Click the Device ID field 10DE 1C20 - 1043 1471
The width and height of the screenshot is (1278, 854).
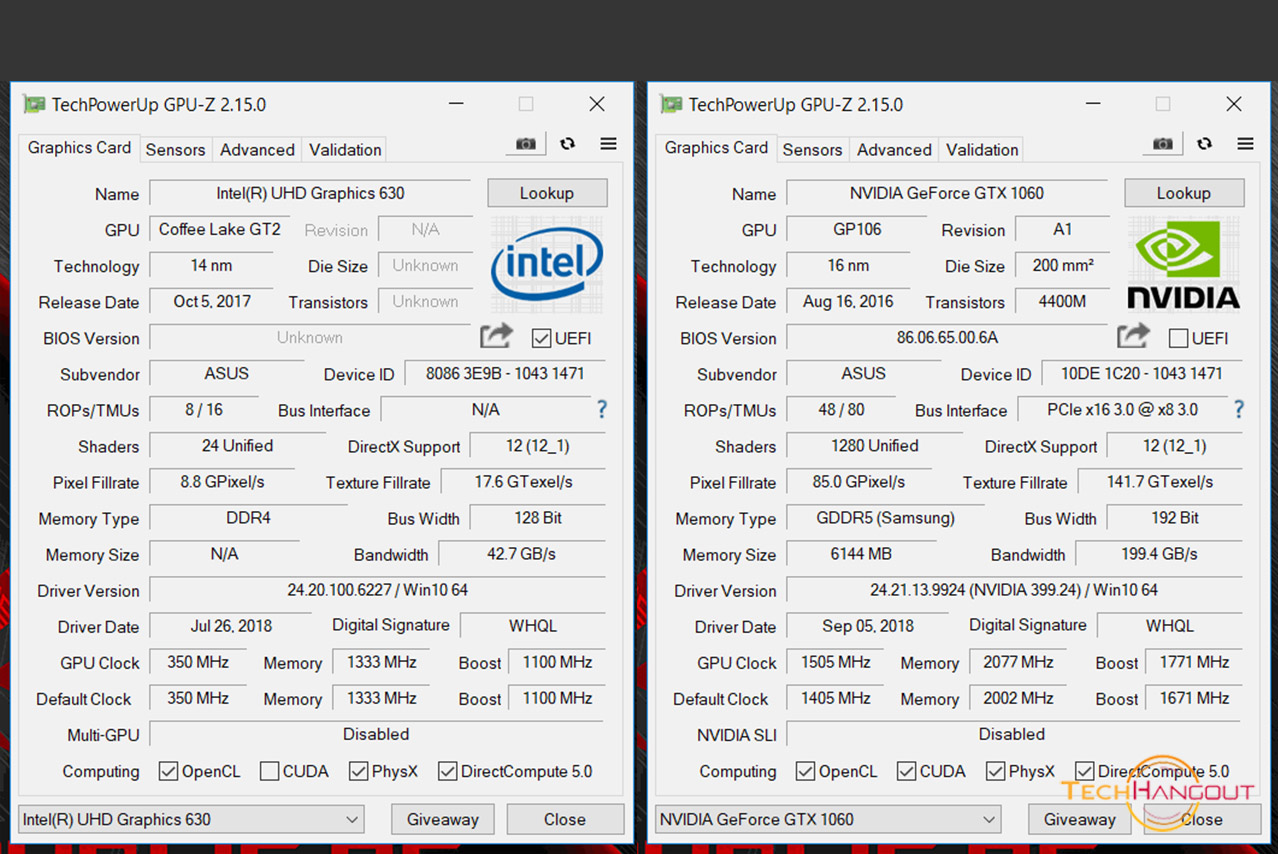click(1142, 374)
